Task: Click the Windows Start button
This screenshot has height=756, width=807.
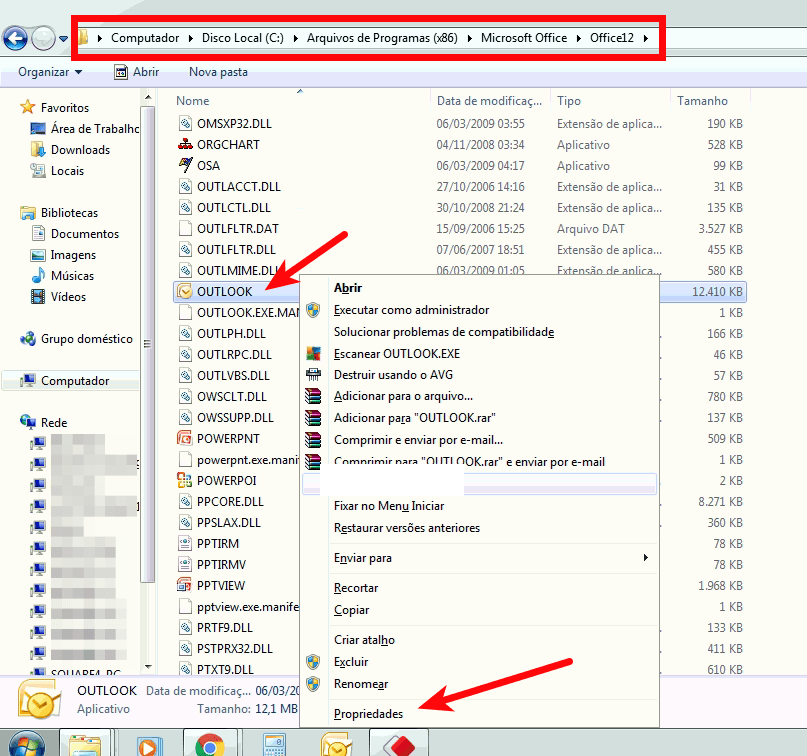Action: 27,744
